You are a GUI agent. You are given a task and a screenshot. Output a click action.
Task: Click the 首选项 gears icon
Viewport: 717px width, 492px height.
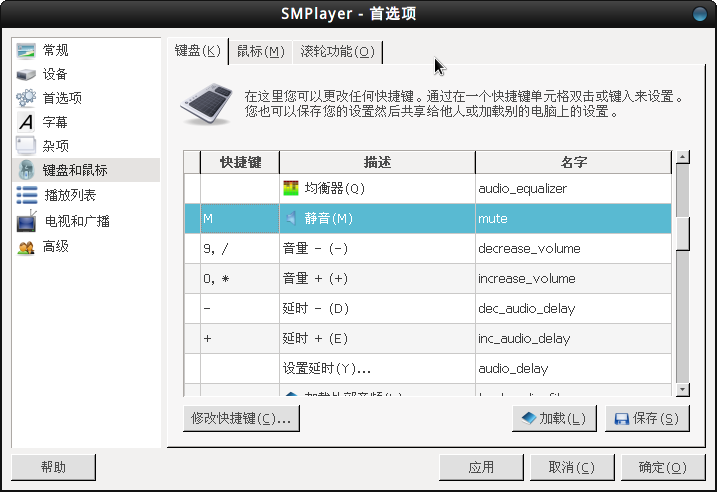point(26,98)
